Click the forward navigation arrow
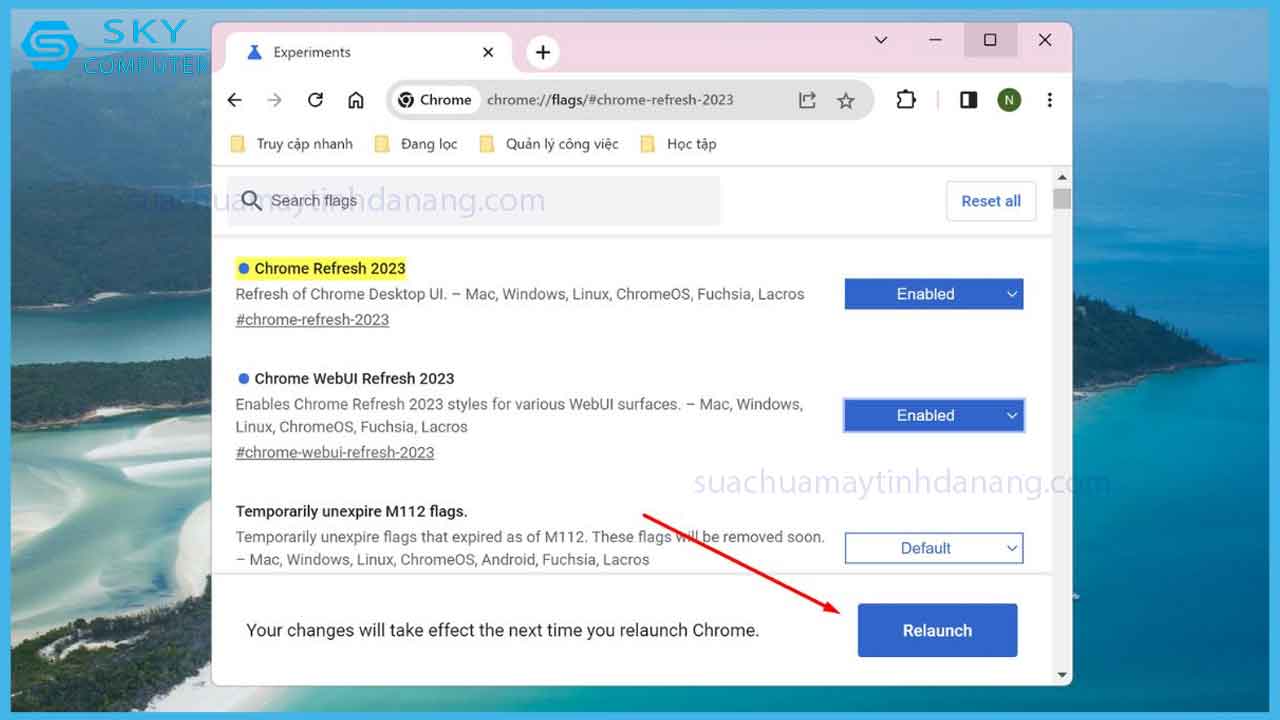This screenshot has width=1280, height=720. click(275, 100)
